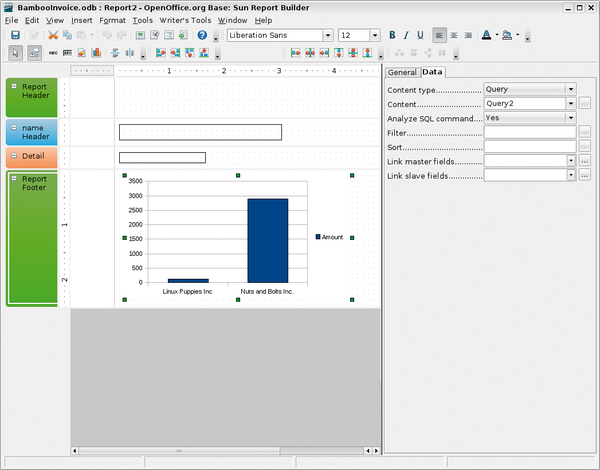Toggle bold formatting

(x=392, y=35)
